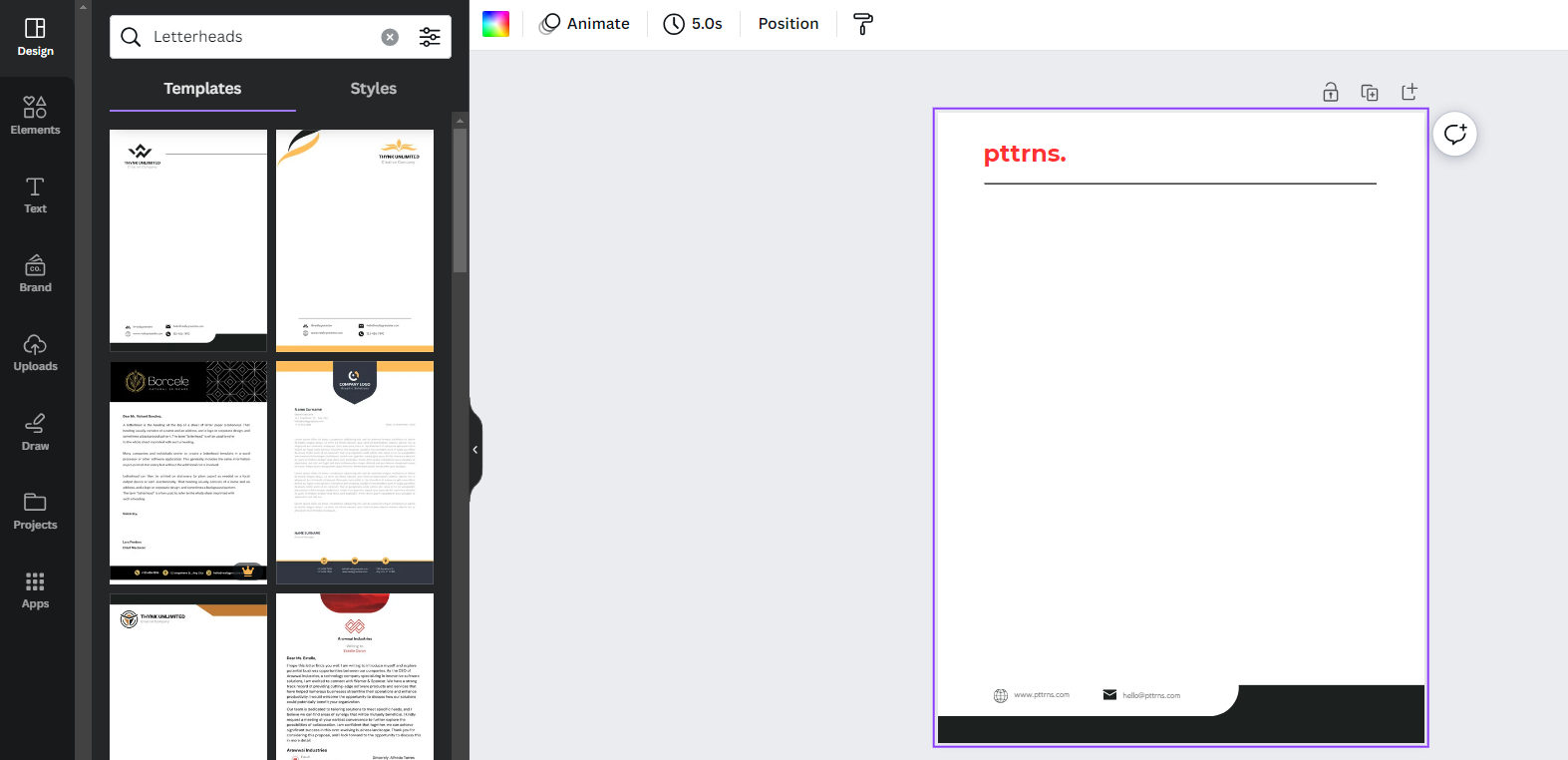
Task: Open the Brand panel
Action: click(x=36, y=273)
